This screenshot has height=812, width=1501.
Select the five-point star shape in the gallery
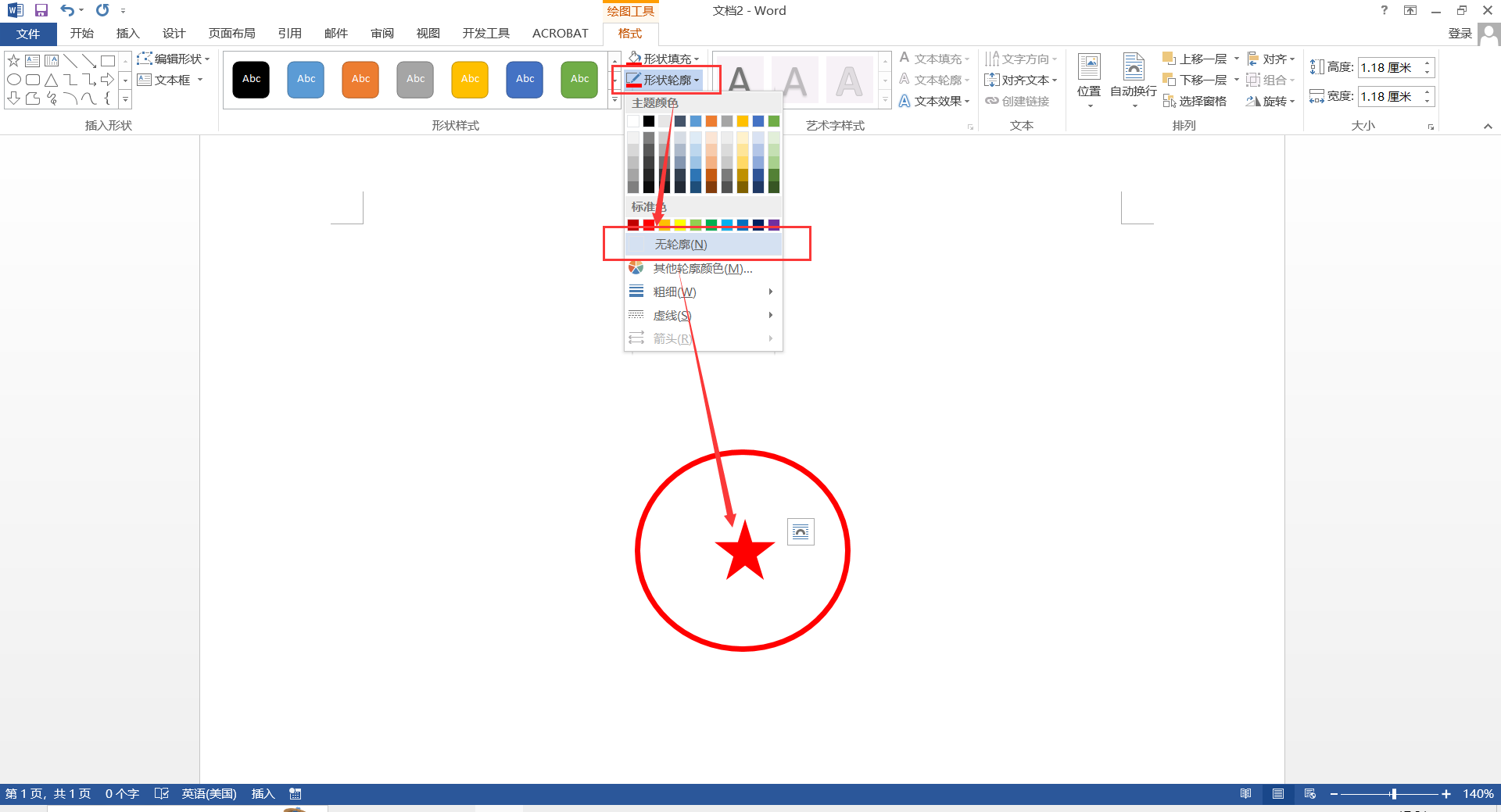coord(13,60)
